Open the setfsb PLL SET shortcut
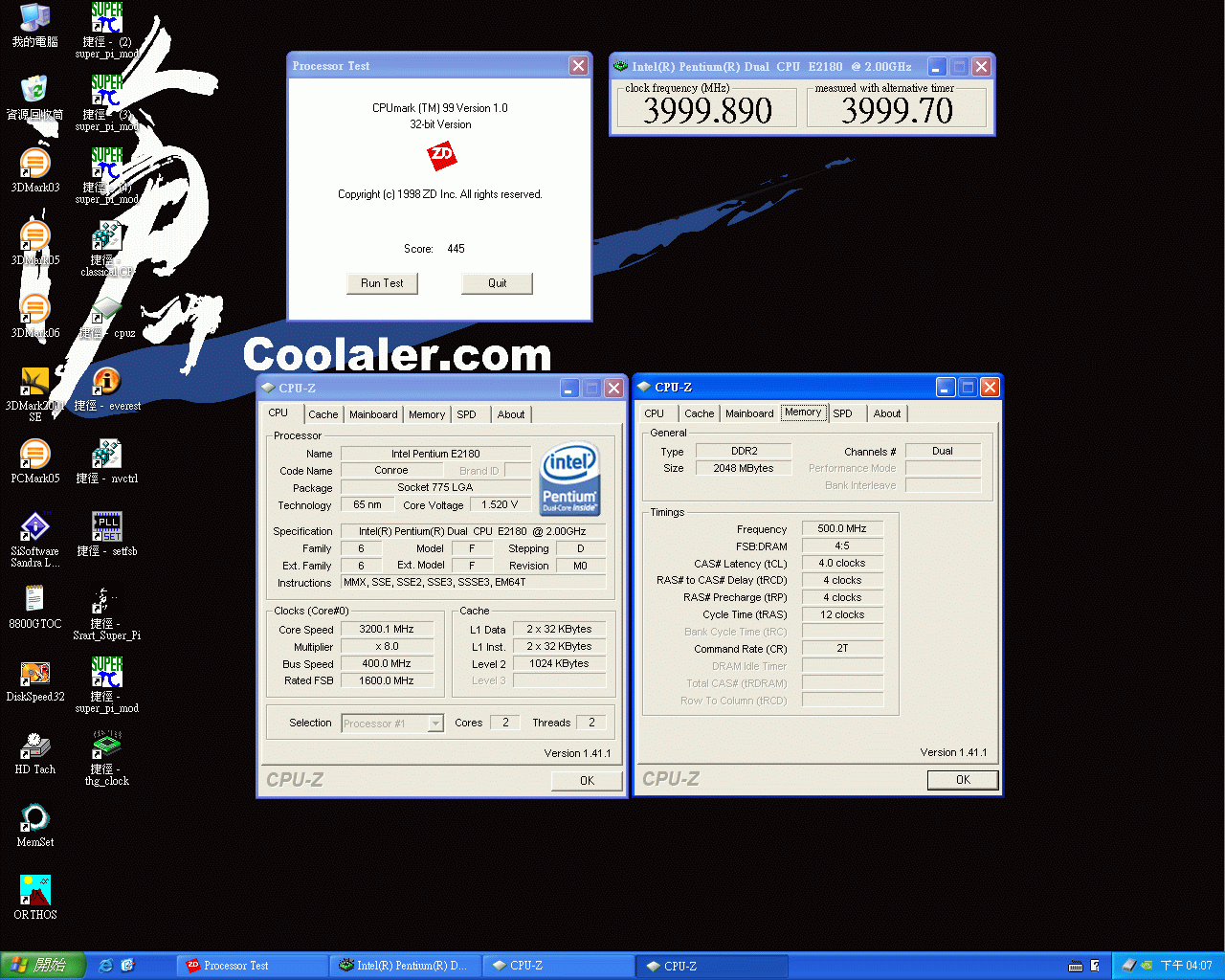Viewport: 1225px width, 980px height. tap(107, 535)
